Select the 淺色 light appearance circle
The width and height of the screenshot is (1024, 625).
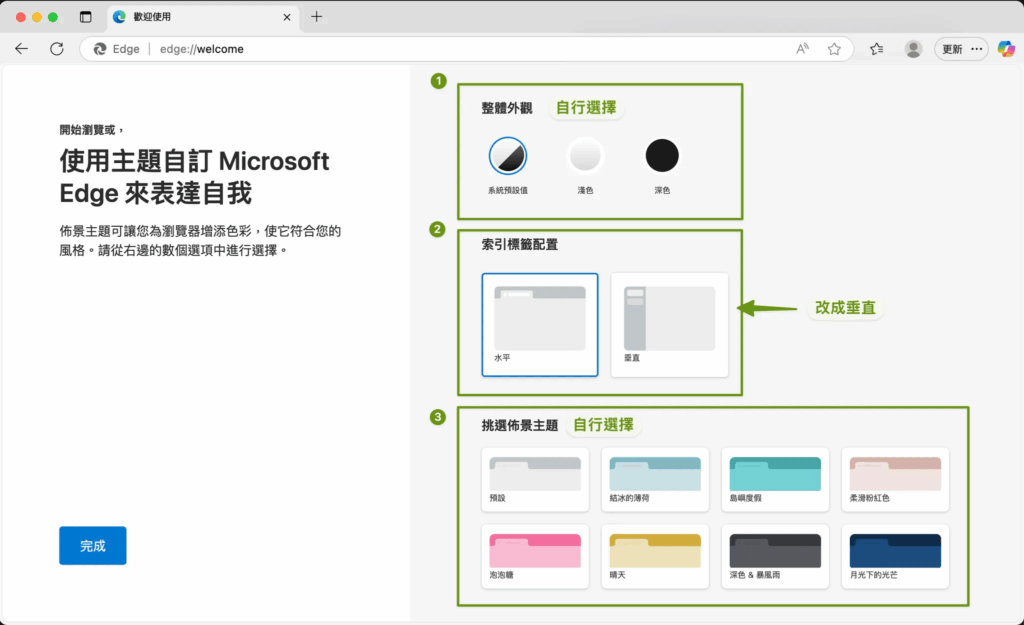coord(585,155)
